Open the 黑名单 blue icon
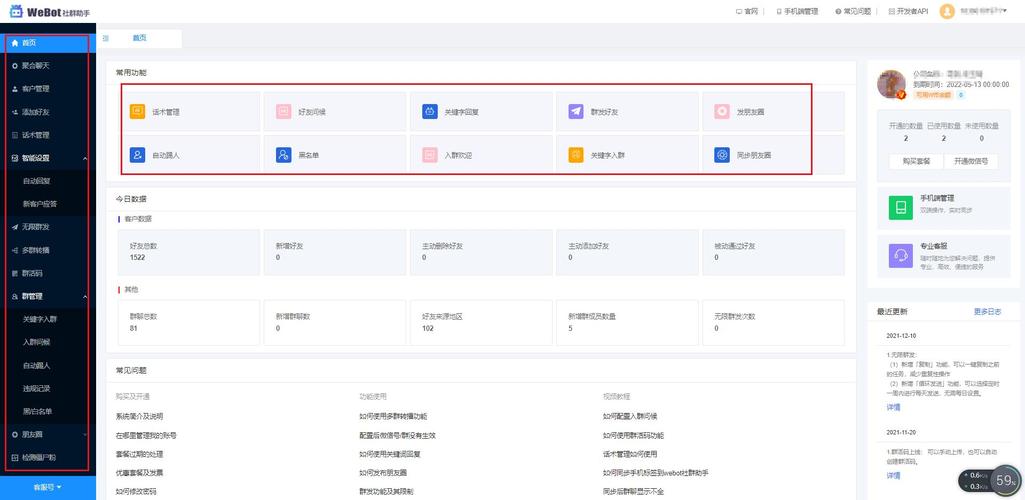 (x=284, y=155)
